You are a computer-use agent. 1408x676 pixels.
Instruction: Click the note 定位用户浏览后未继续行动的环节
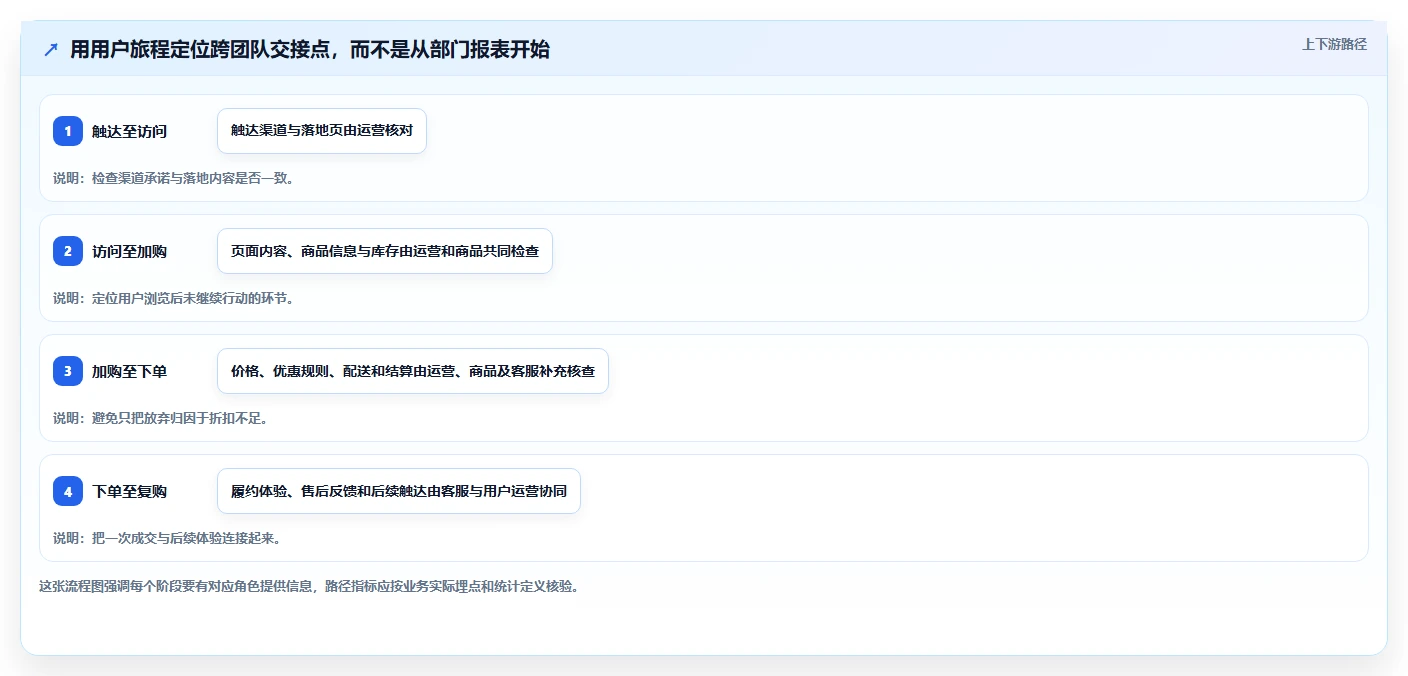[173, 298]
